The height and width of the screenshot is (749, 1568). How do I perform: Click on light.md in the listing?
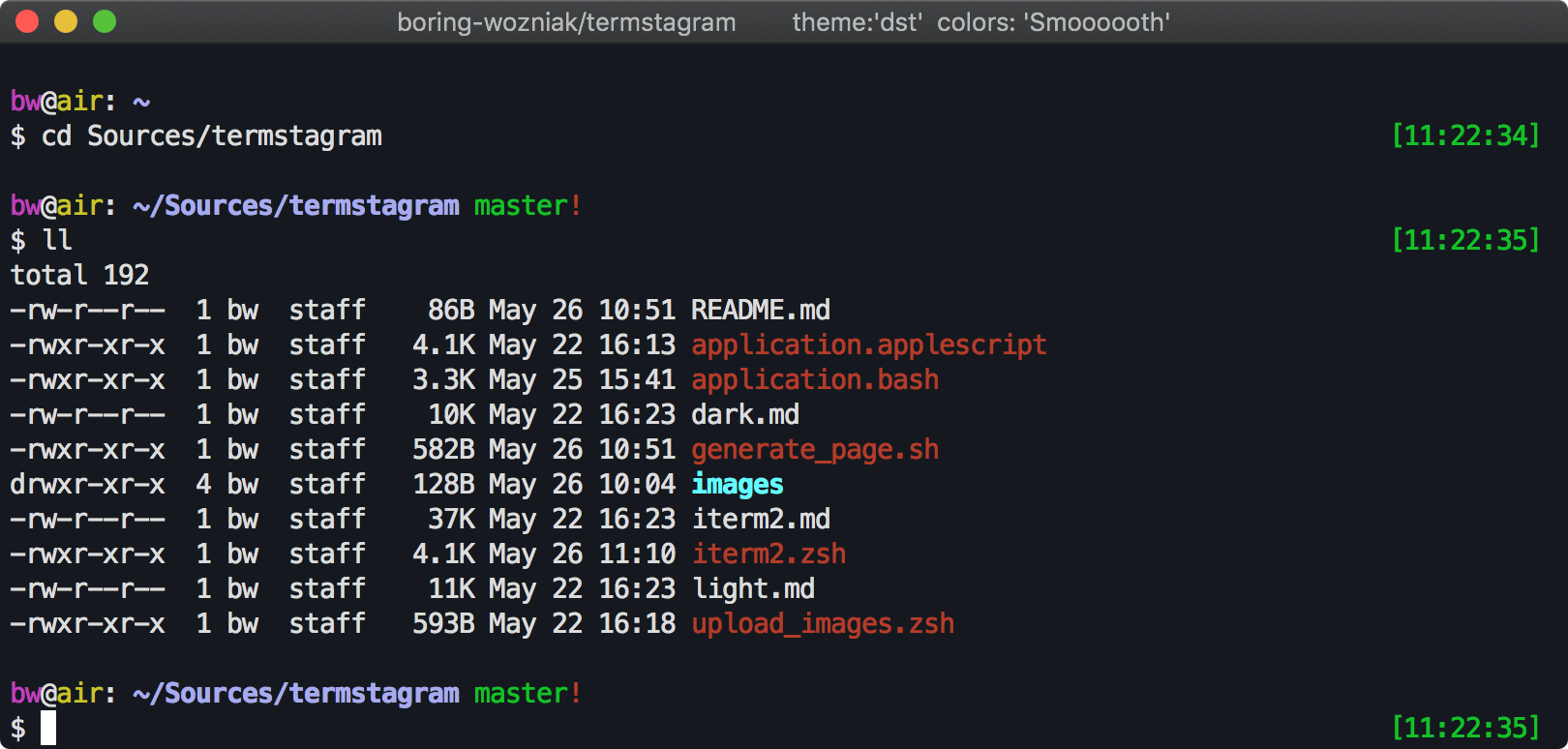[752, 588]
